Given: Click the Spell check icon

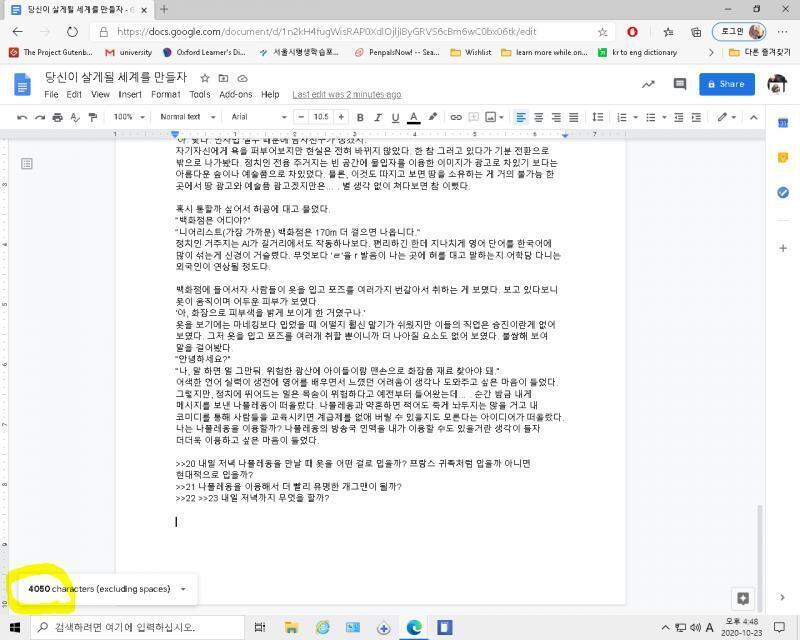Looking at the screenshot, I should pyautogui.click(x=75, y=117).
